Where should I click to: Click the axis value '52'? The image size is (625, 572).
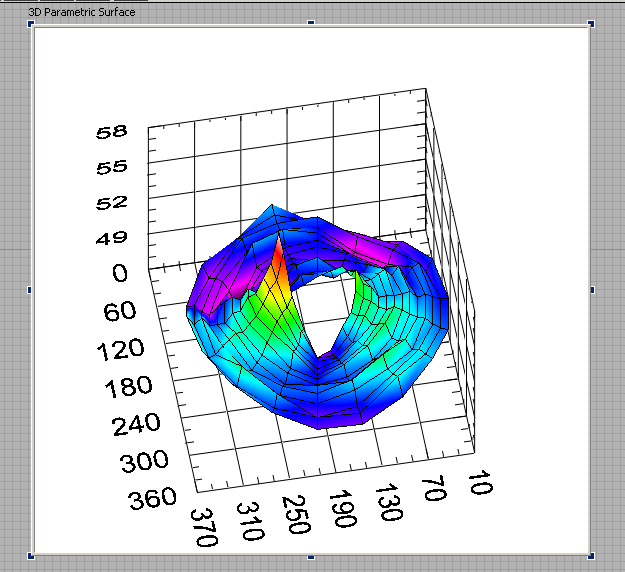click(x=112, y=202)
